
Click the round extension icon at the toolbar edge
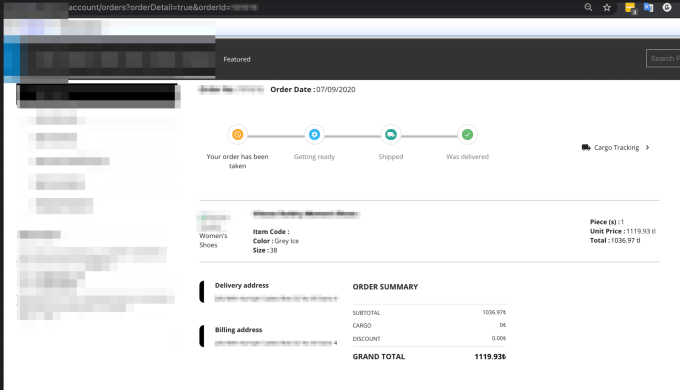(x=667, y=7)
